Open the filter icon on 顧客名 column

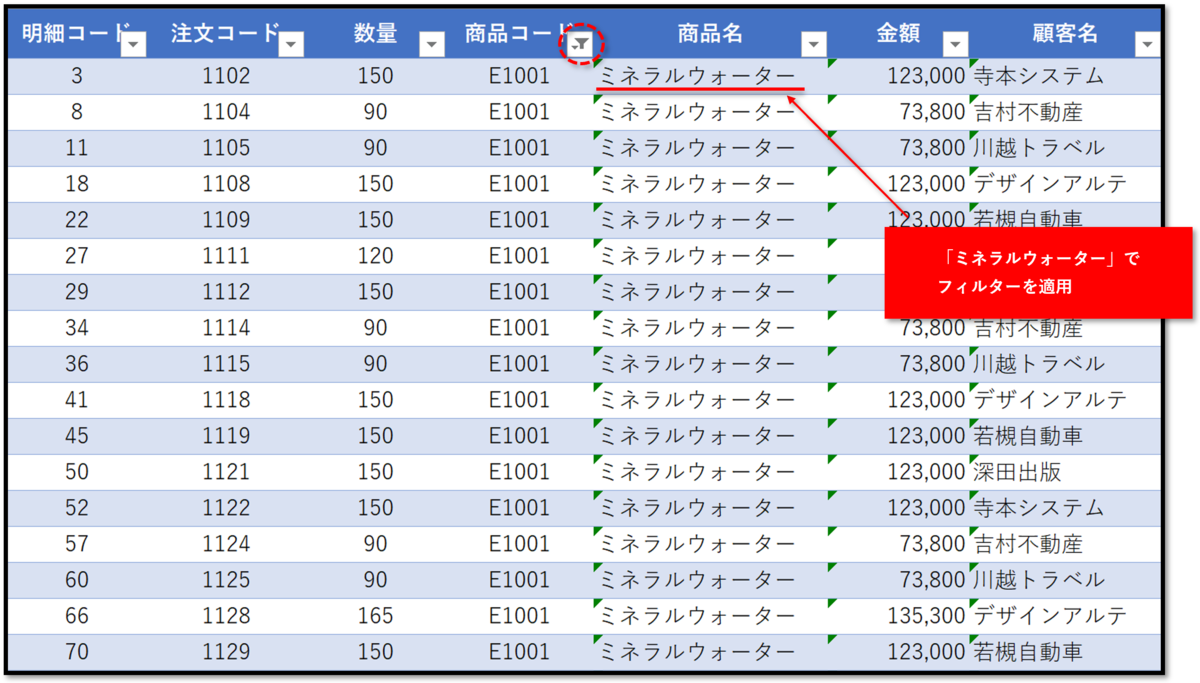[1148, 43]
